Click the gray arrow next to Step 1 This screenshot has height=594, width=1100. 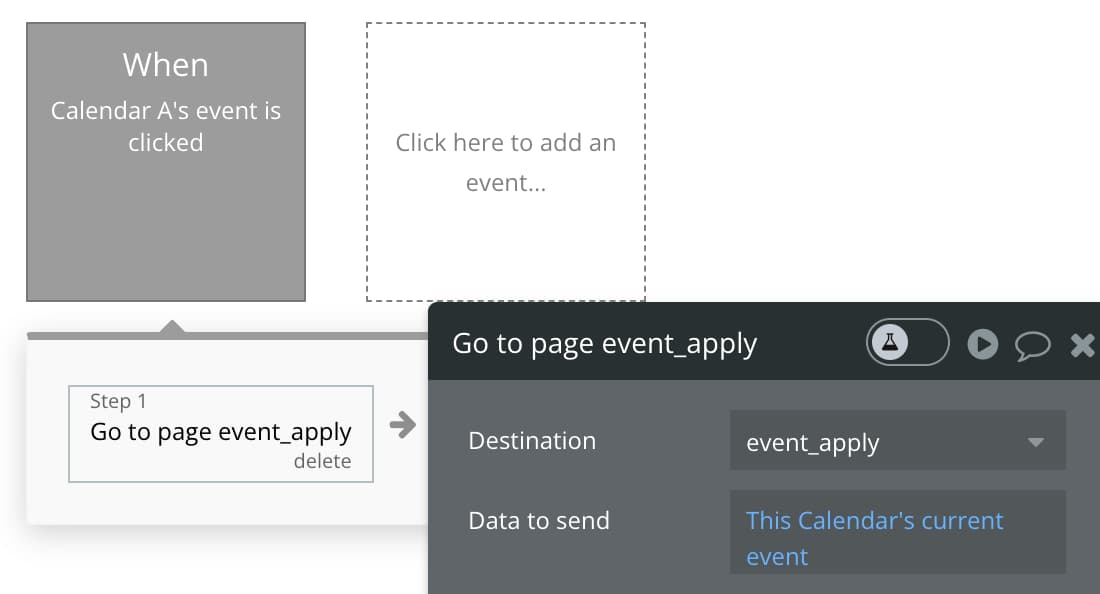pyautogui.click(x=403, y=424)
